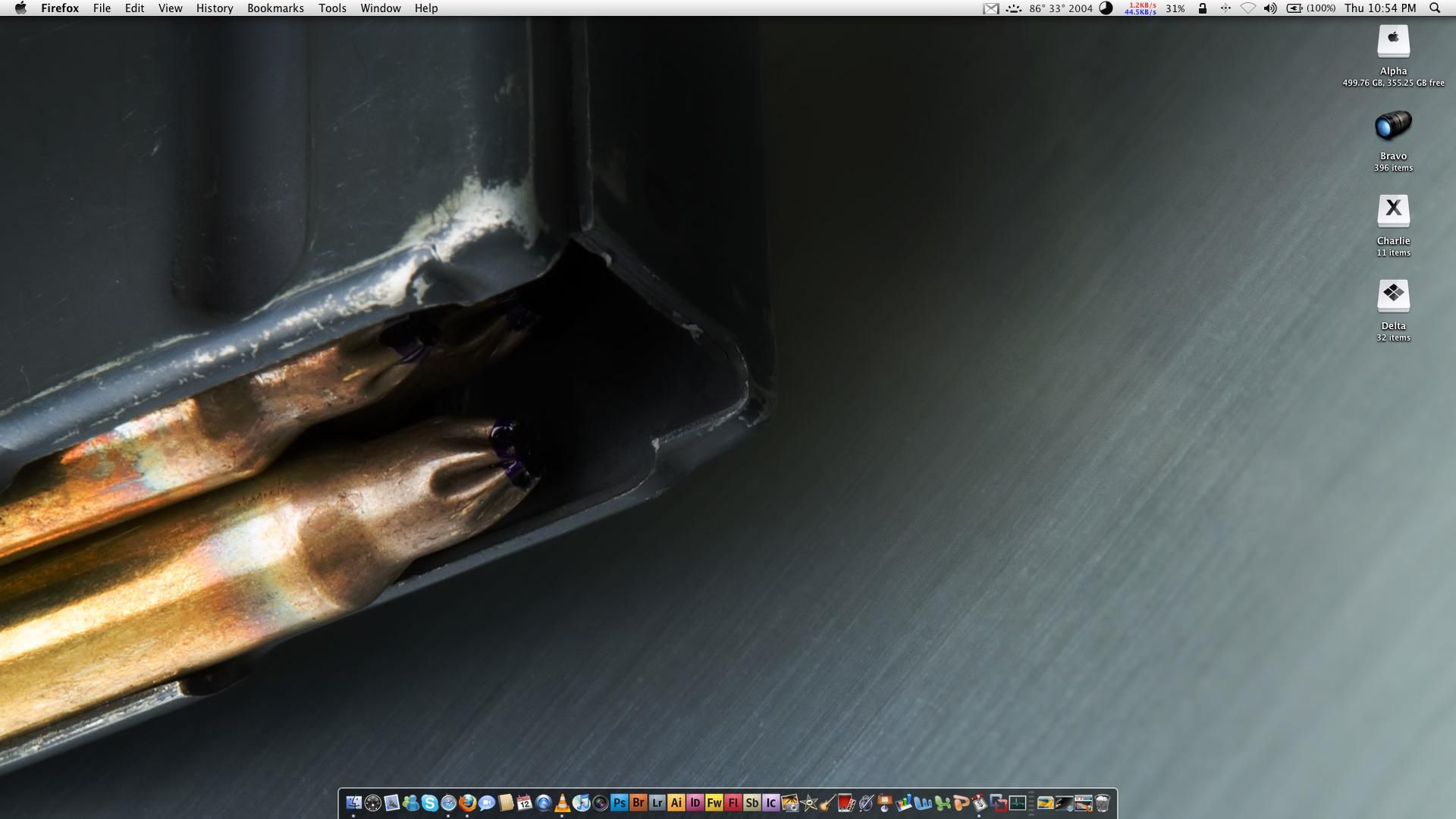Launch VLC media player from dock
The image size is (1456, 819).
pos(562,802)
